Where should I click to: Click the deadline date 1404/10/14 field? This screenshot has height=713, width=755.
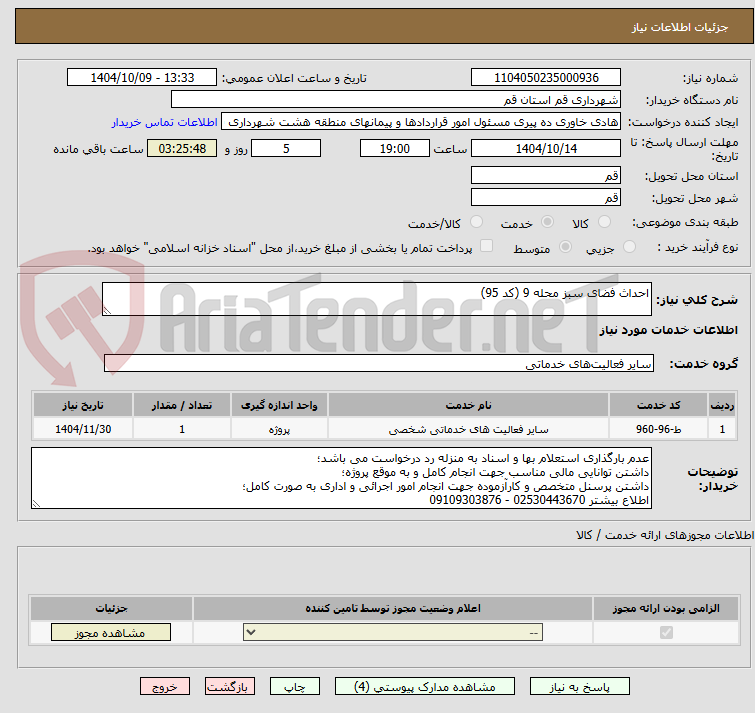546,148
